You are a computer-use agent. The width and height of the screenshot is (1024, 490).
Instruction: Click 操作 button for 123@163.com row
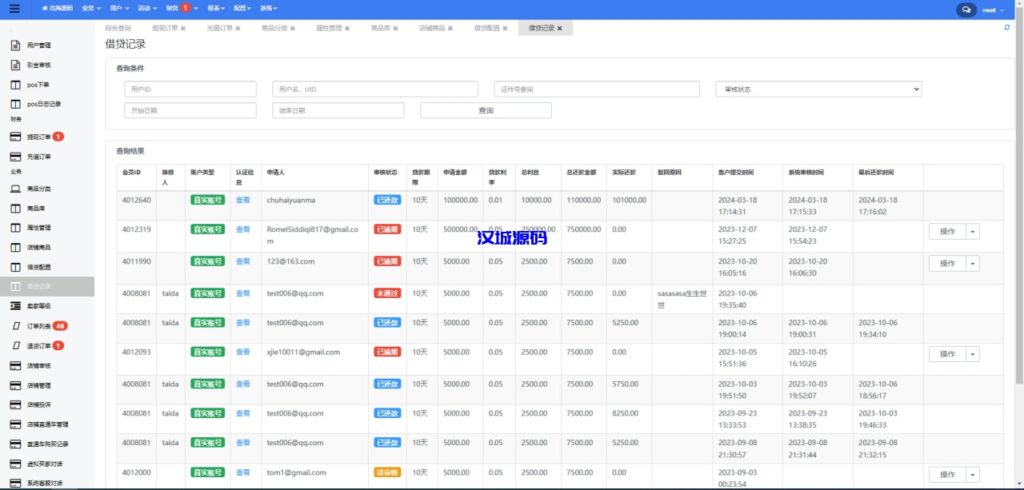click(x=948, y=263)
